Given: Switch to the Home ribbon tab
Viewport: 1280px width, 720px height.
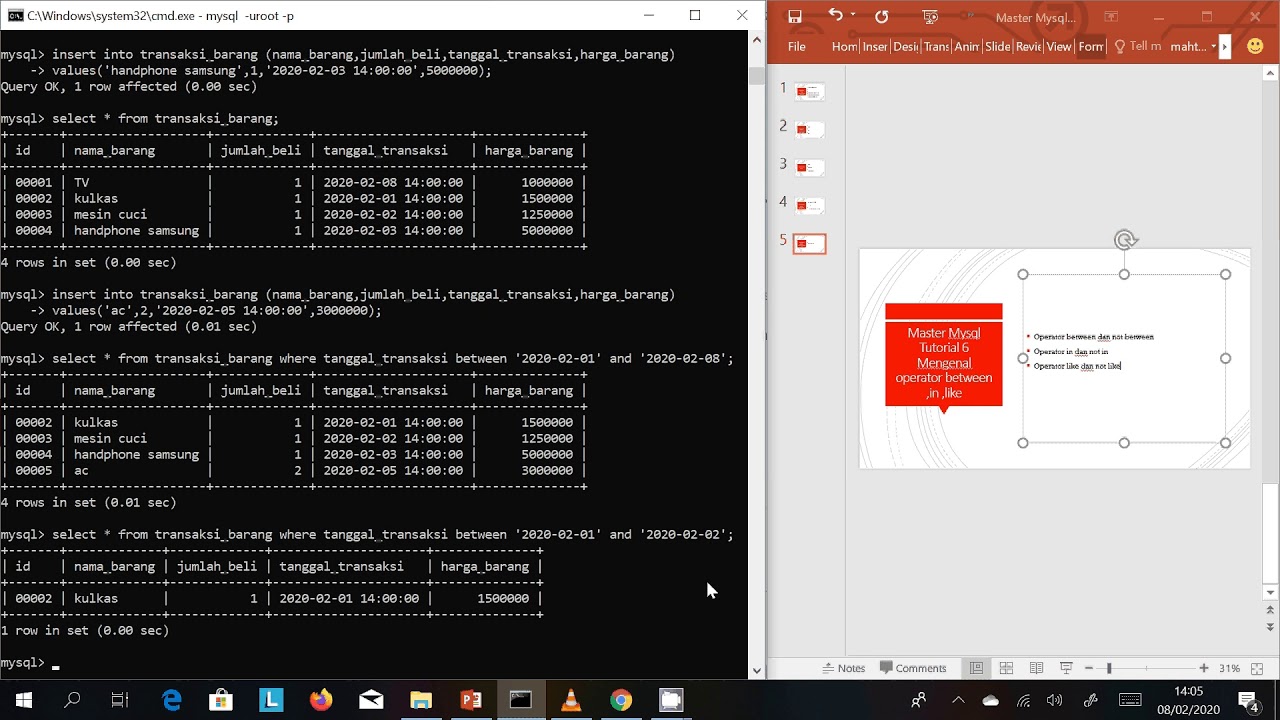Looking at the screenshot, I should pos(845,47).
